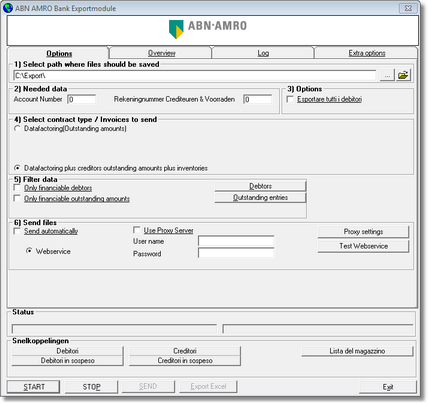The image size is (428, 404).
Task: Click the Creditori in sospeso button
Action: pyautogui.click(x=185, y=361)
